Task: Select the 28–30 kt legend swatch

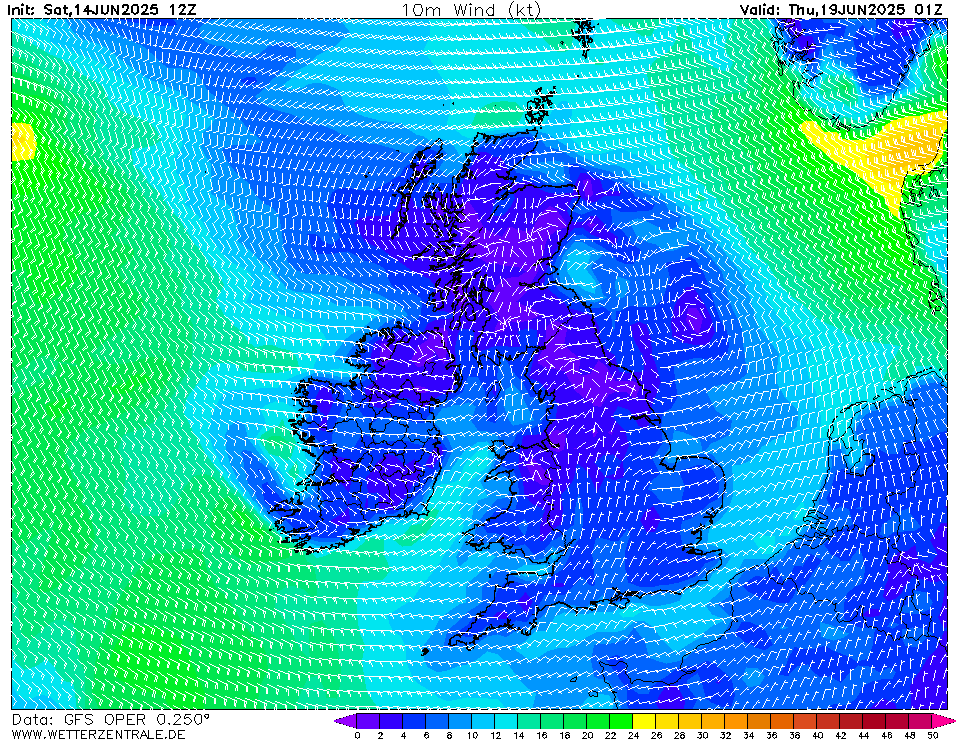Action: point(691,721)
